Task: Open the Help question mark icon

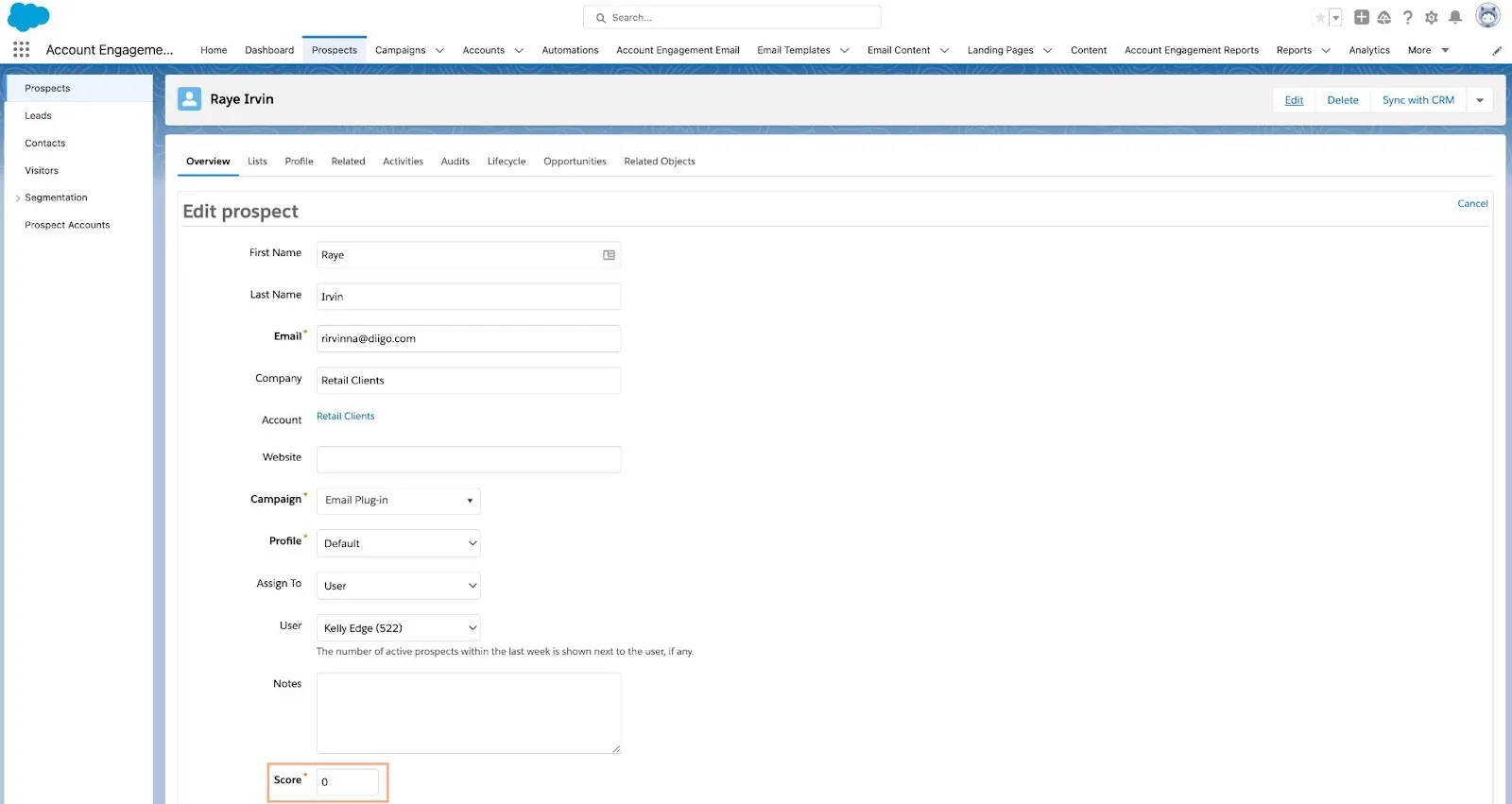Action: tap(1408, 17)
